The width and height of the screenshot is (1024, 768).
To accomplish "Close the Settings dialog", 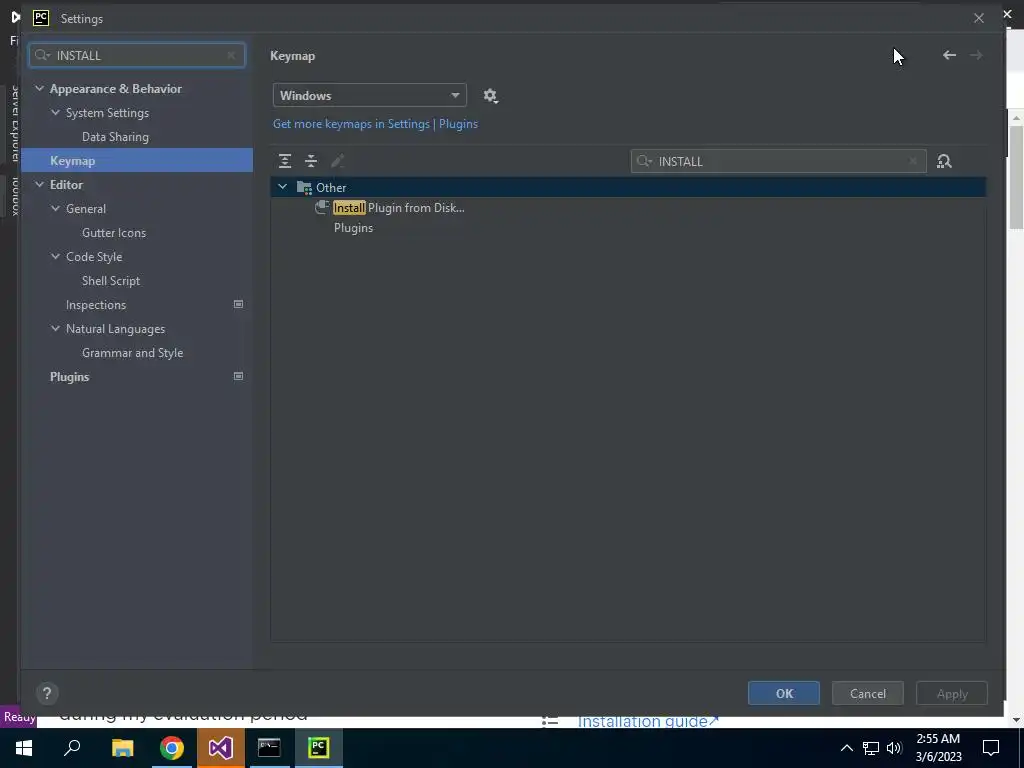I will 978,18.
